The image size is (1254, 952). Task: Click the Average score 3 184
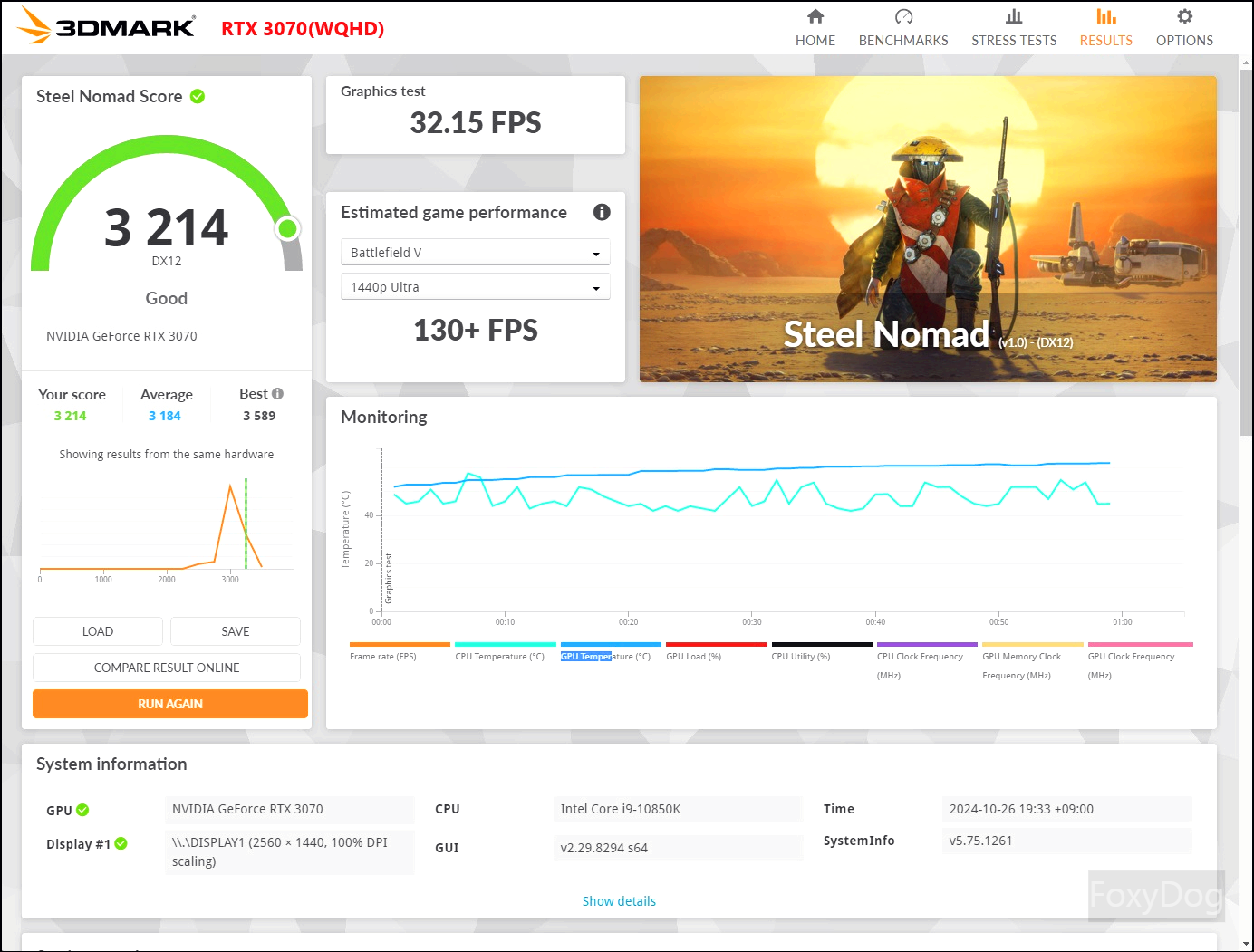coord(165,416)
